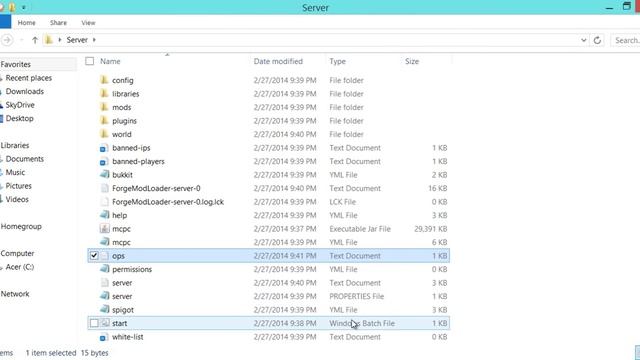640x360 pixels.
Task: Open SkyDrive in sidebar
Action: [x=20, y=104]
